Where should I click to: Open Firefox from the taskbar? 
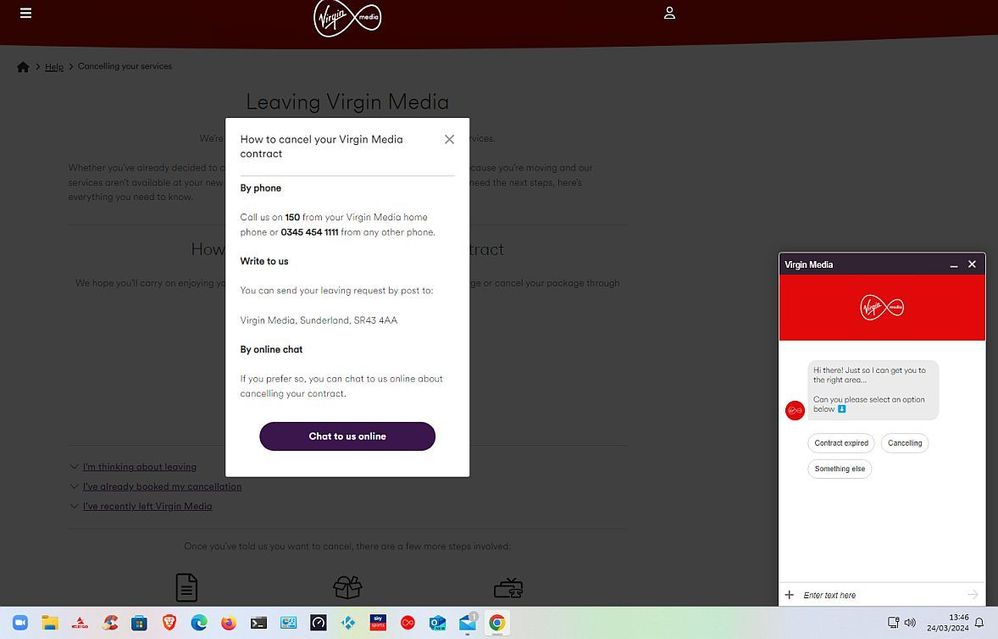click(x=228, y=622)
